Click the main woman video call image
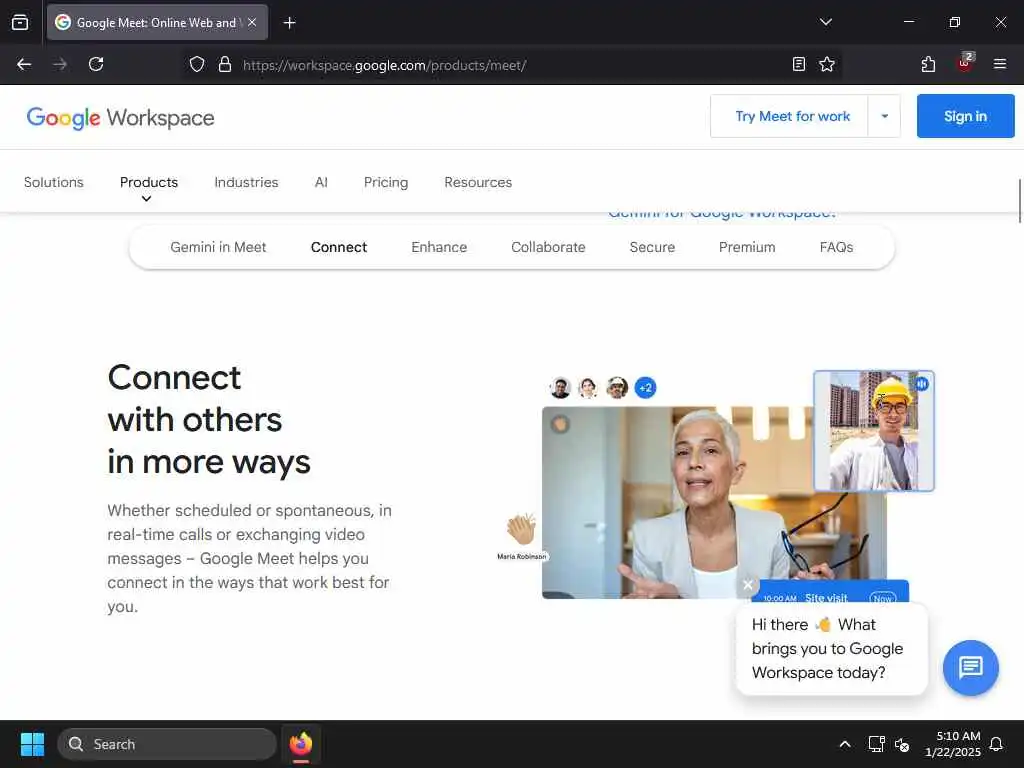The height and width of the screenshot is (768, 1024). (x=677, y=503)
